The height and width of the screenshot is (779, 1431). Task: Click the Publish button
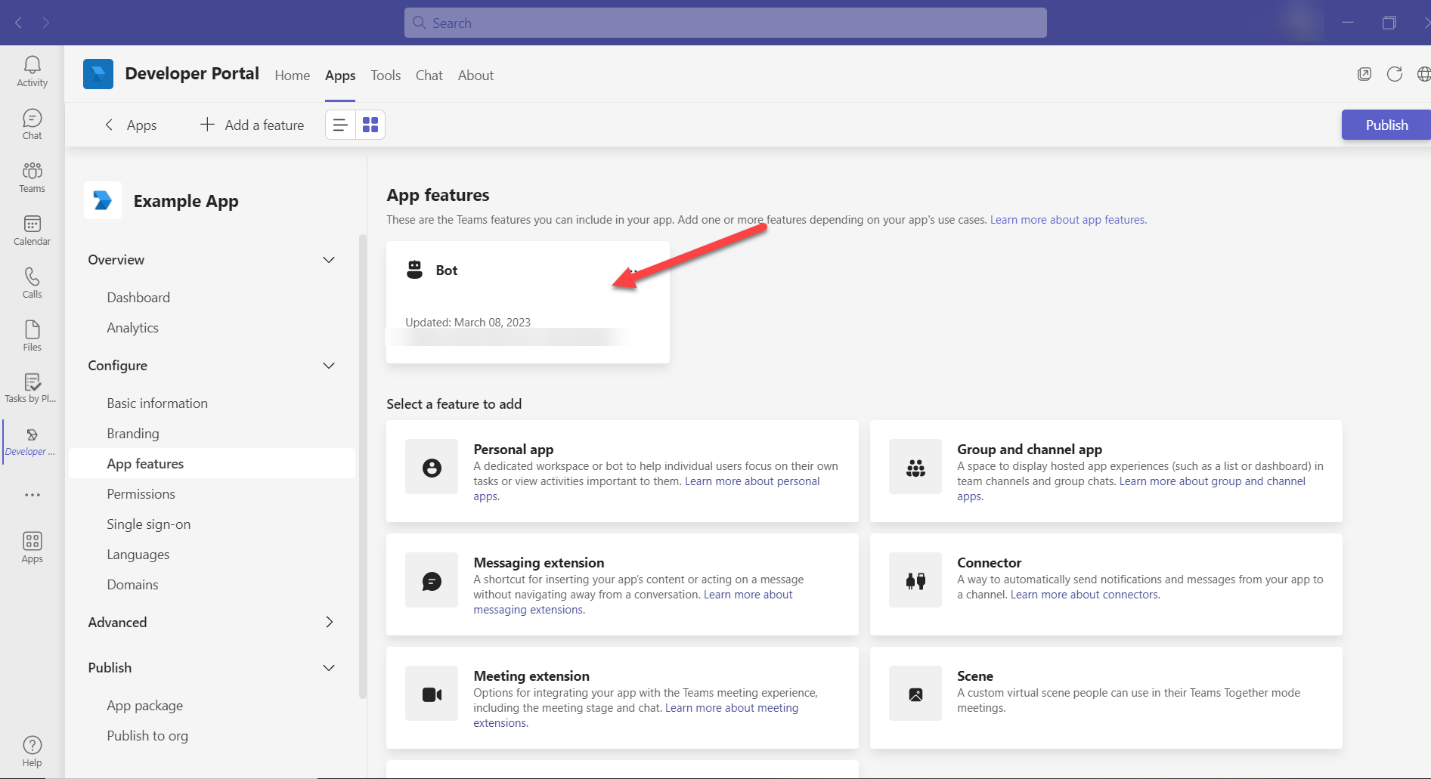1386,125
